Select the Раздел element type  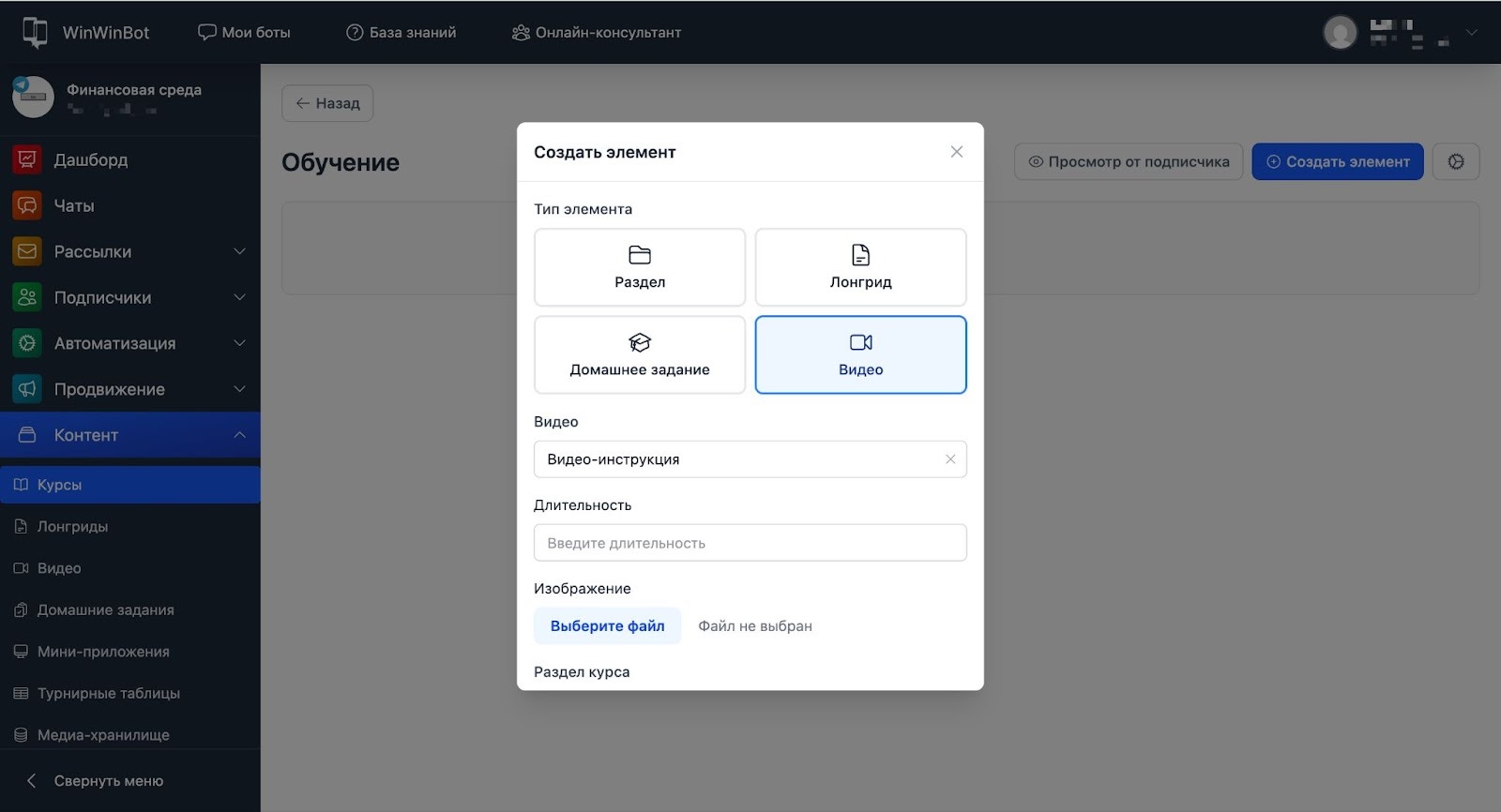pyautogui.click(x=639, y=267)
